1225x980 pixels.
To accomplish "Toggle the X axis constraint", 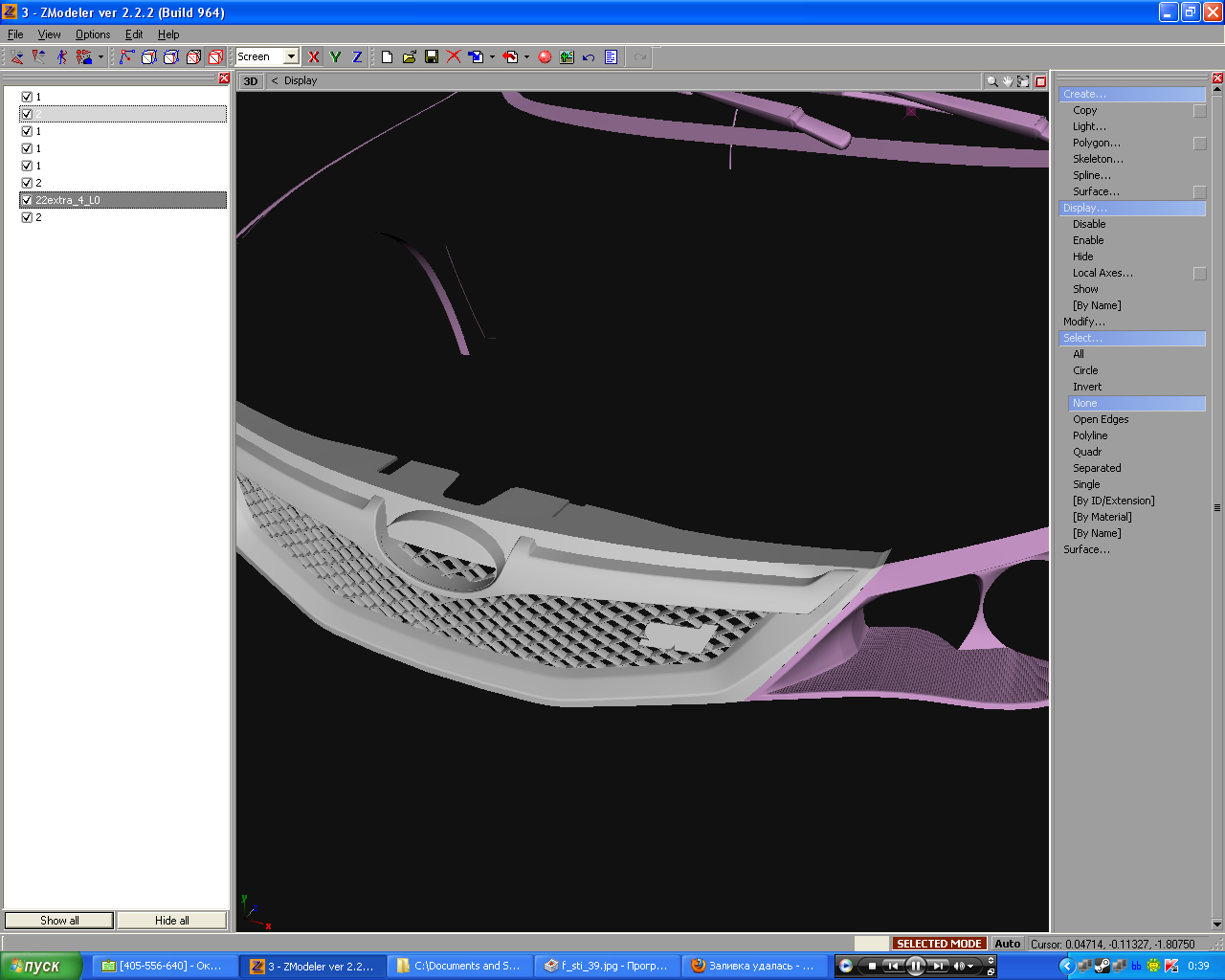I will (x=313, y=57).
